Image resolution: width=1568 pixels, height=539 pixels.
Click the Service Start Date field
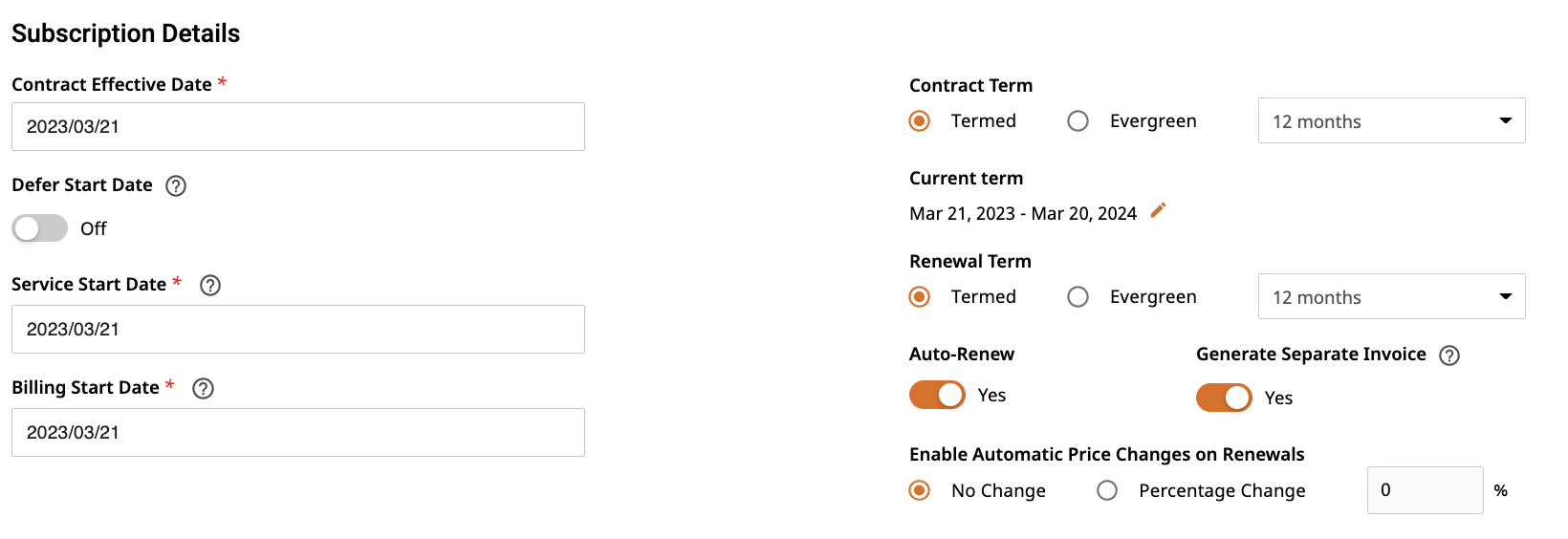298,329
